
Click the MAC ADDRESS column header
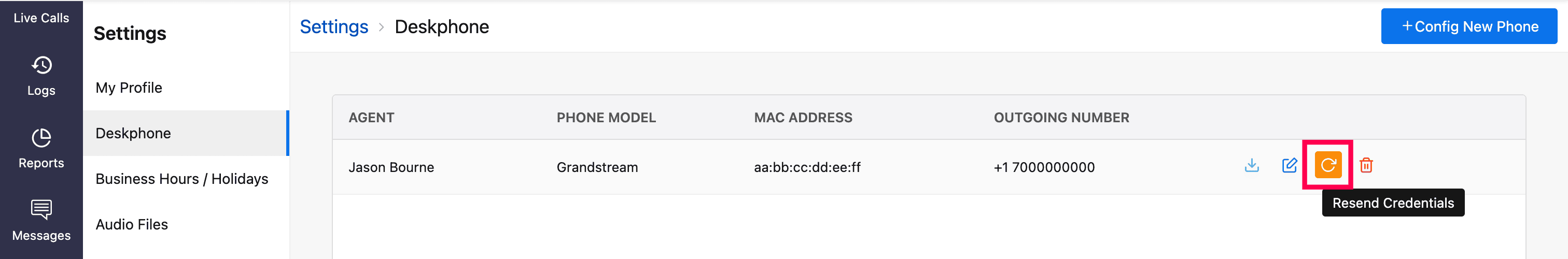coord(804,118)
